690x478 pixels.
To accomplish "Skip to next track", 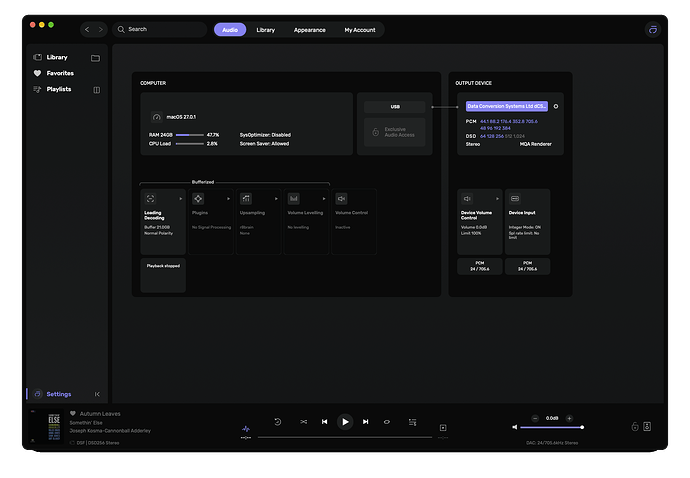I will [x=366, y=422].
